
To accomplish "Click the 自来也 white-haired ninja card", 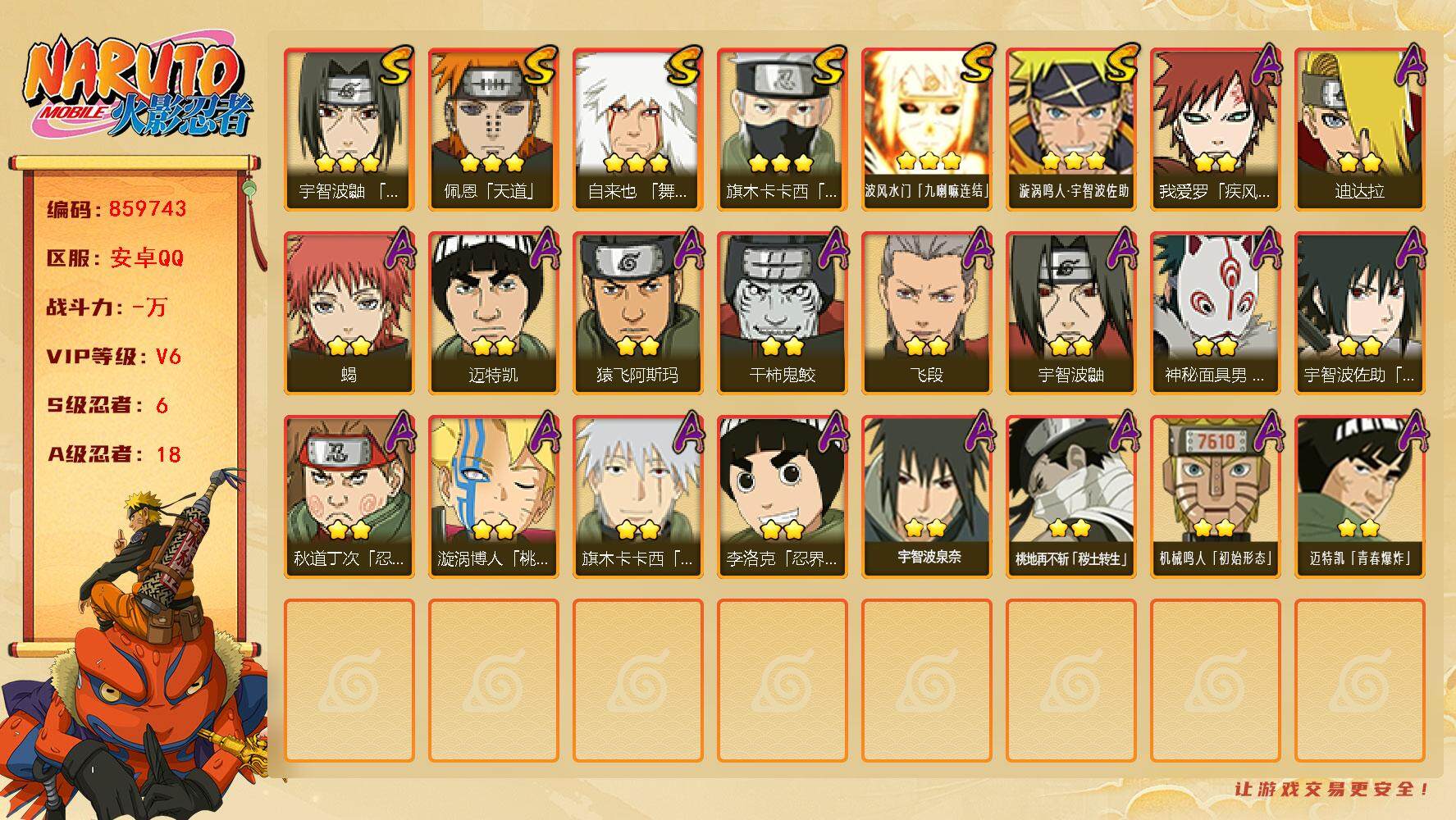I will pos(637,130).
